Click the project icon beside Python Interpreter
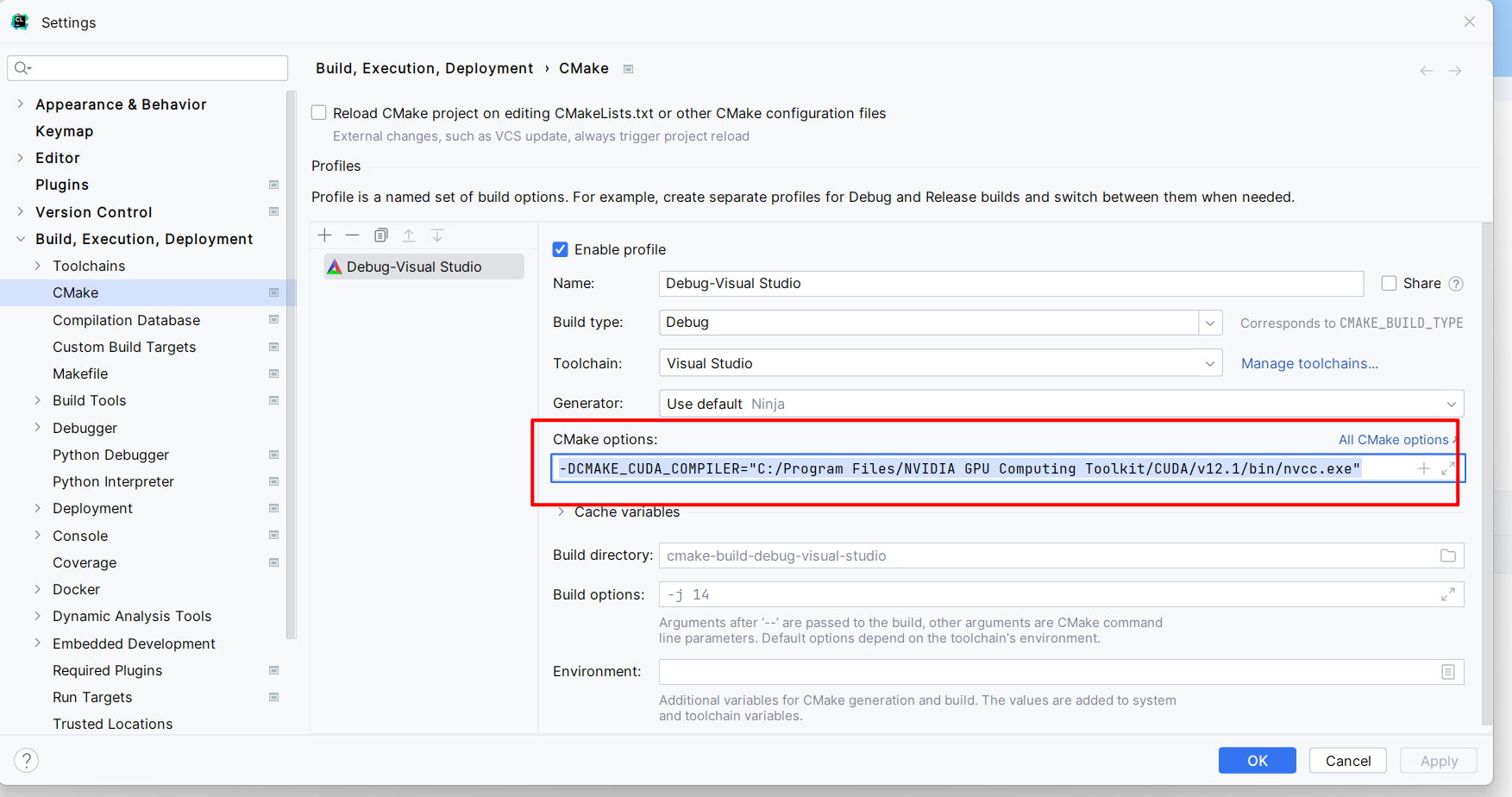The height and width of the screenshot is (797, 1512). point(274,481)
